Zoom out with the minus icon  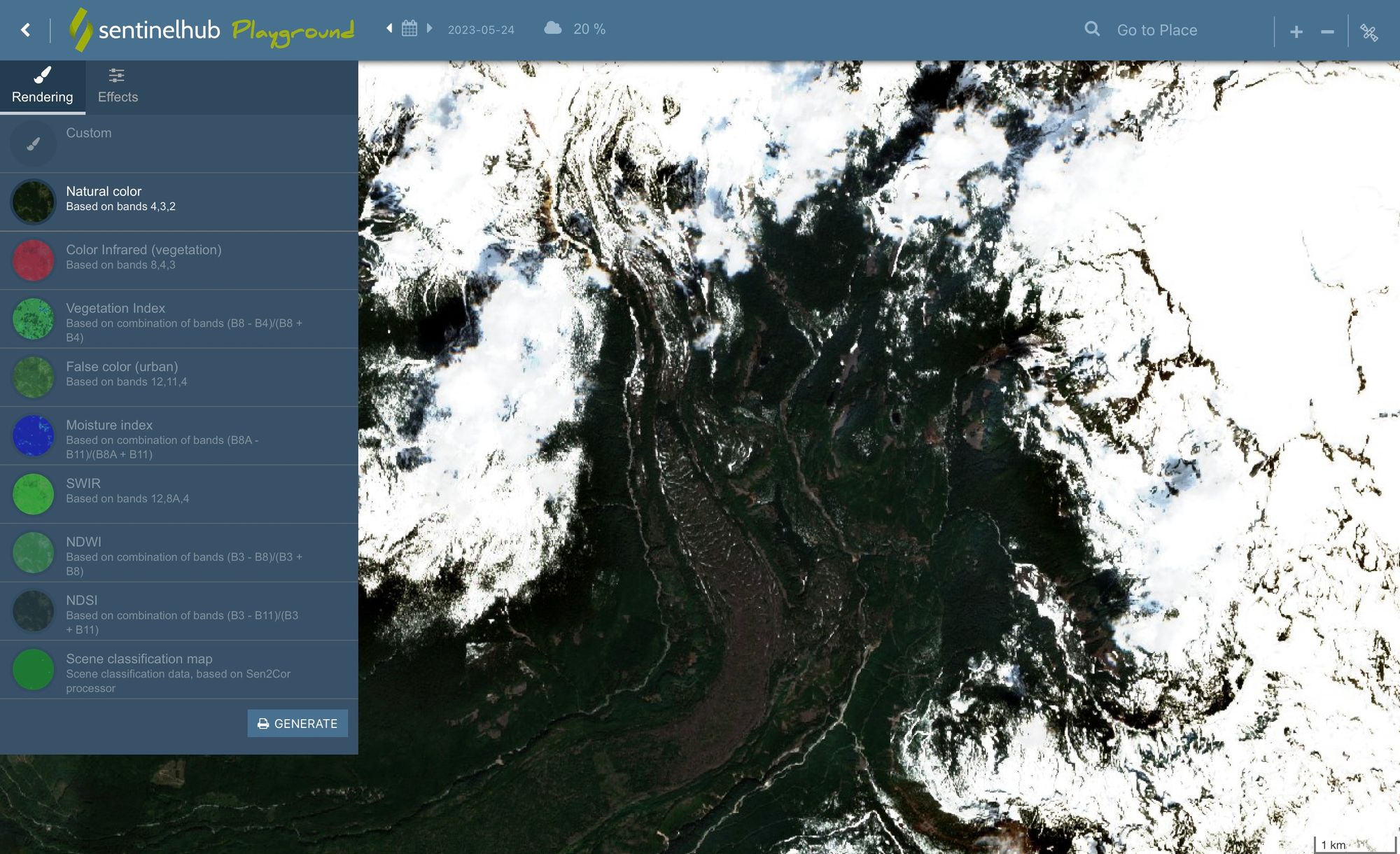click(1327, 31)
